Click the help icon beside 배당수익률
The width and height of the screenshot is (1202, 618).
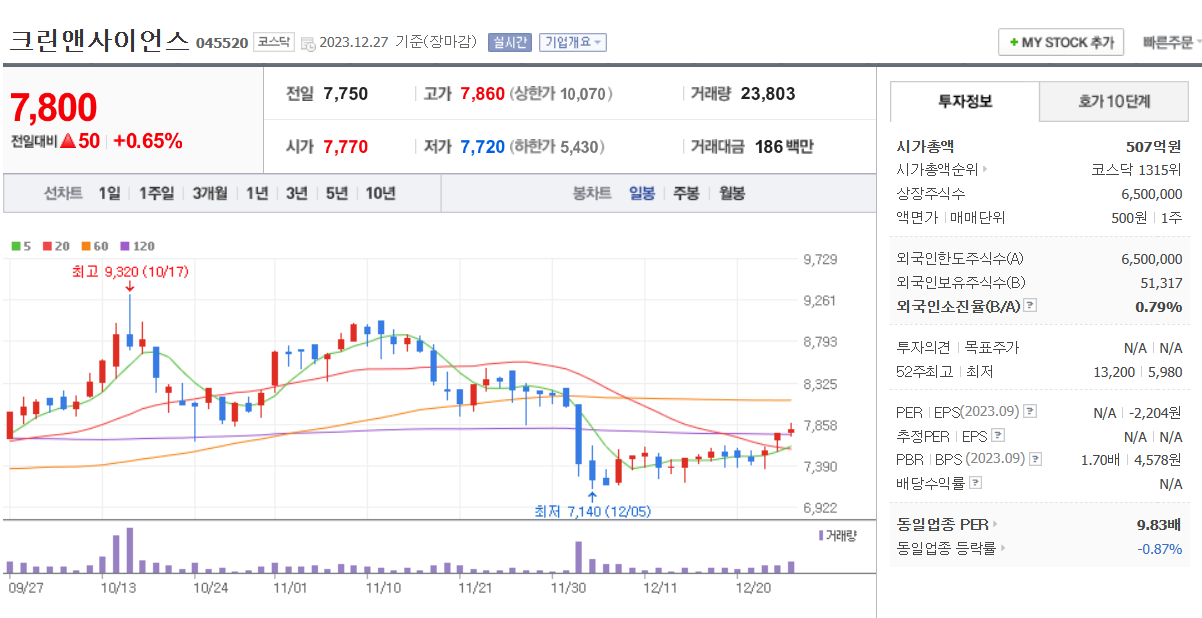click(975, 483)
